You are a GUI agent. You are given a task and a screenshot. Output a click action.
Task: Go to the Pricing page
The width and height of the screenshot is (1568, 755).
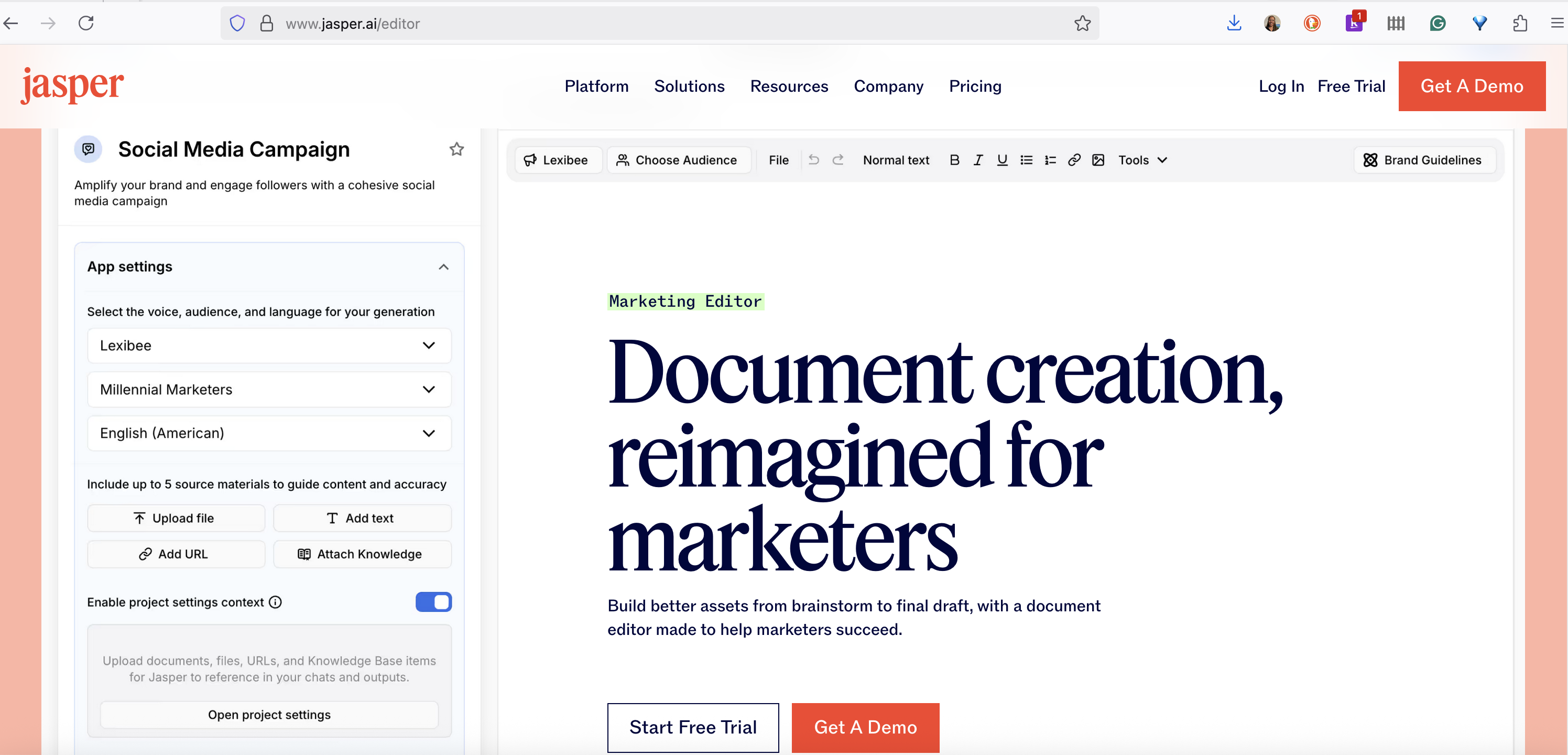(x=975, y=87)
